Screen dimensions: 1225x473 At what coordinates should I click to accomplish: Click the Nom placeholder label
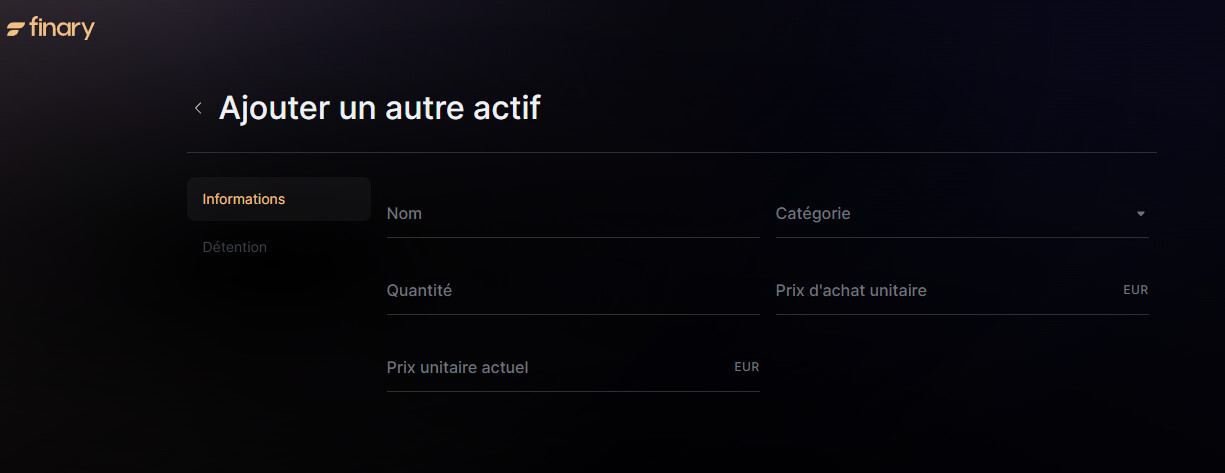(404, 214)
